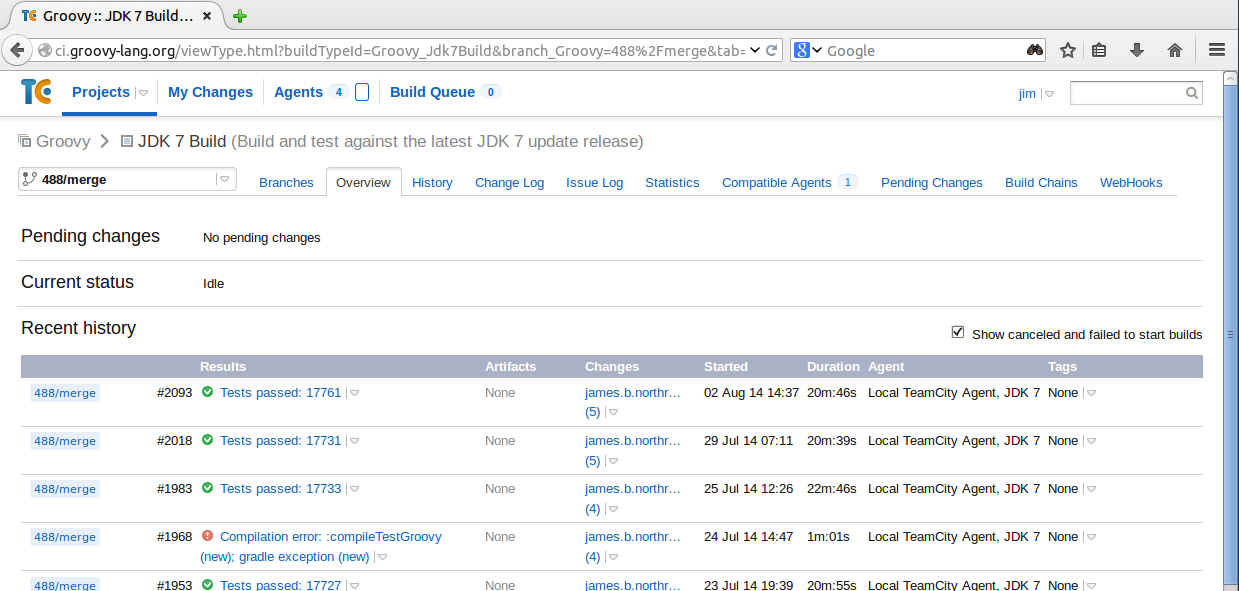This screenshot has height=591, width=1239.
Task: Click the binoculars search icon
Action: 1035,50
